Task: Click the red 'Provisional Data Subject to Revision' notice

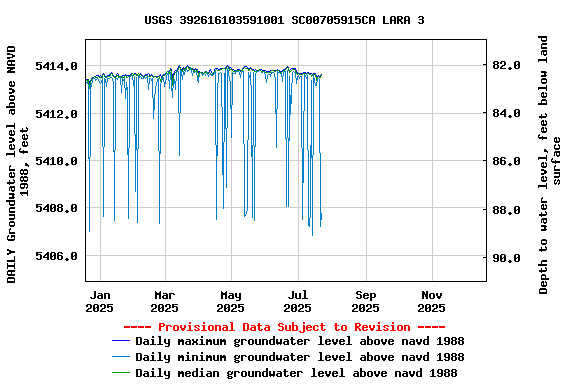Action: [284, 327]
